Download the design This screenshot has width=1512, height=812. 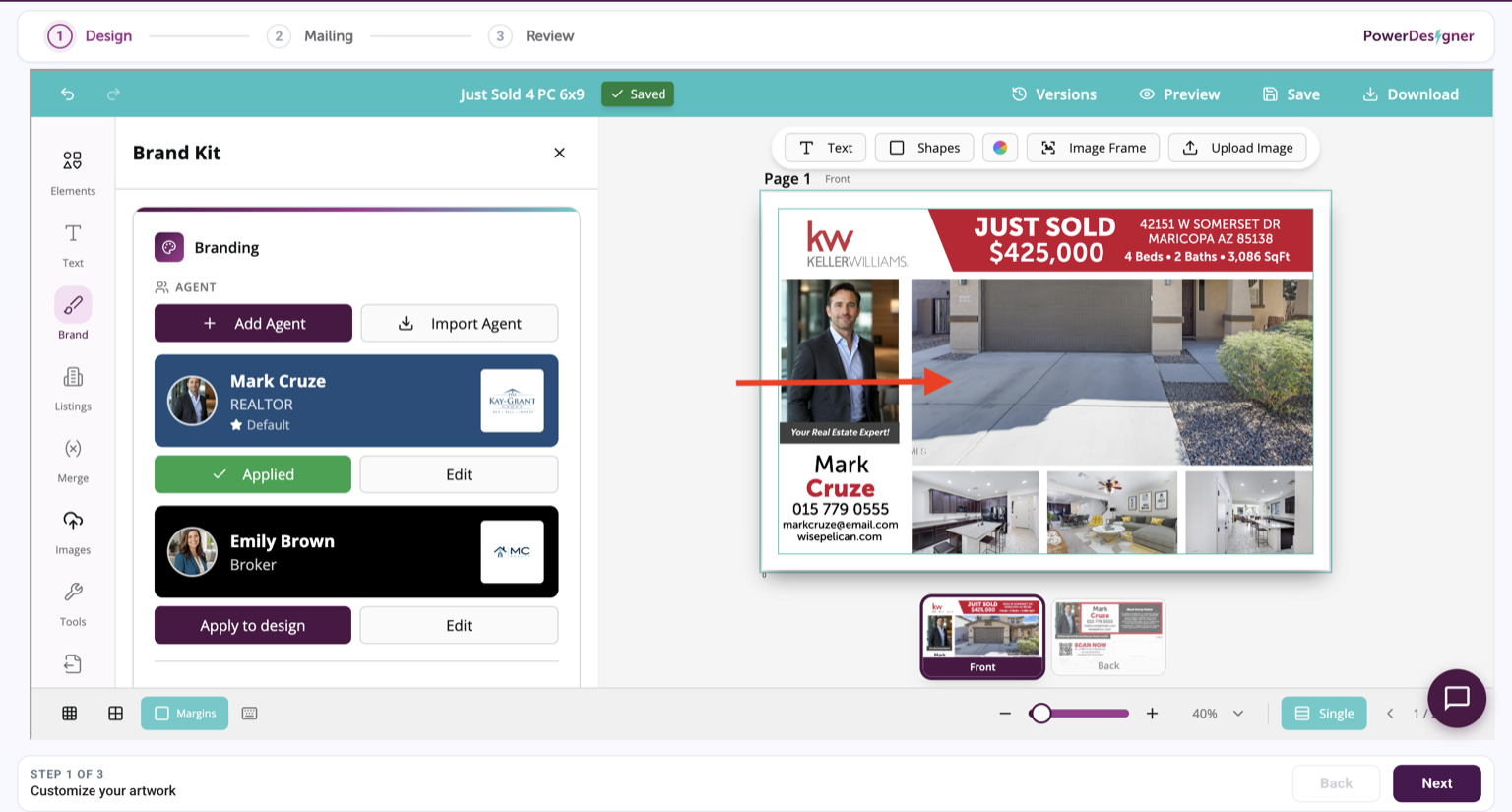[x=1411, y=94]
